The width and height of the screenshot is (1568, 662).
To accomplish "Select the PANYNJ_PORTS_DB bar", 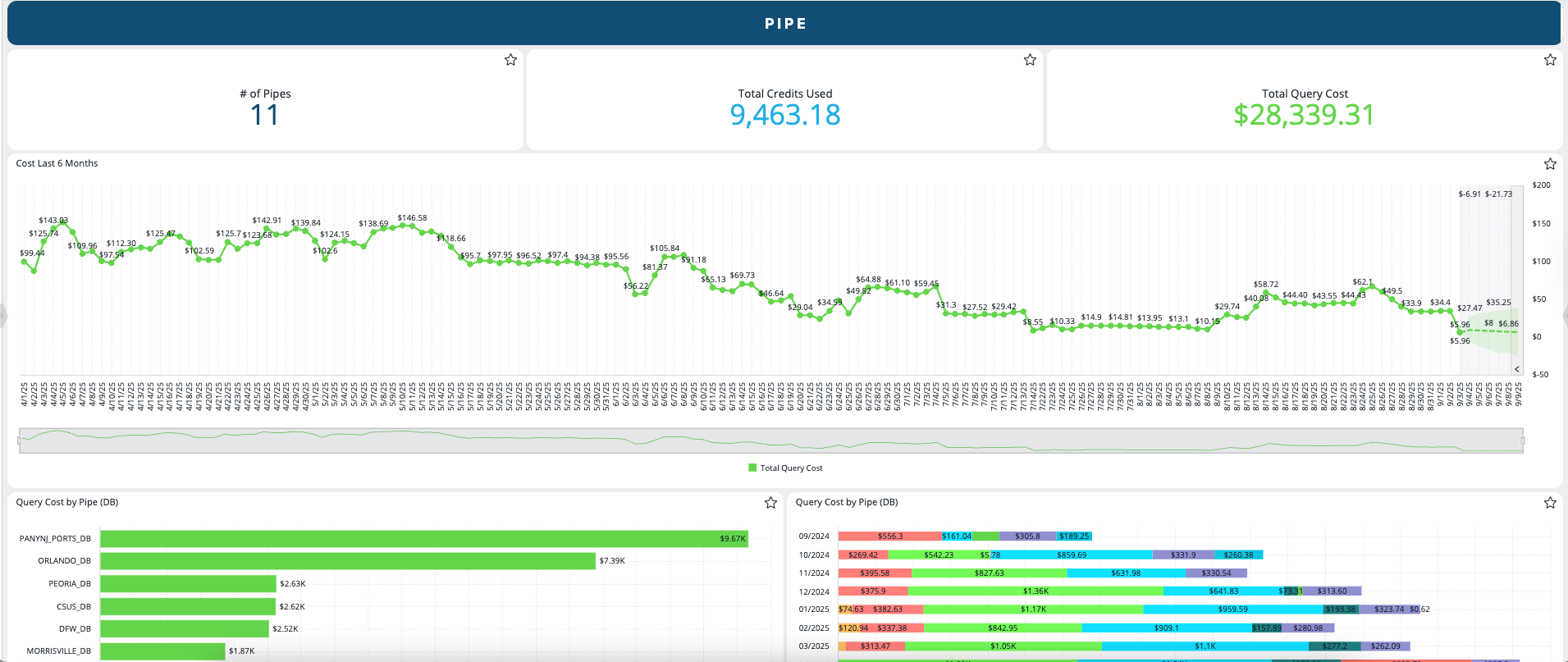I will pos(423,539).
